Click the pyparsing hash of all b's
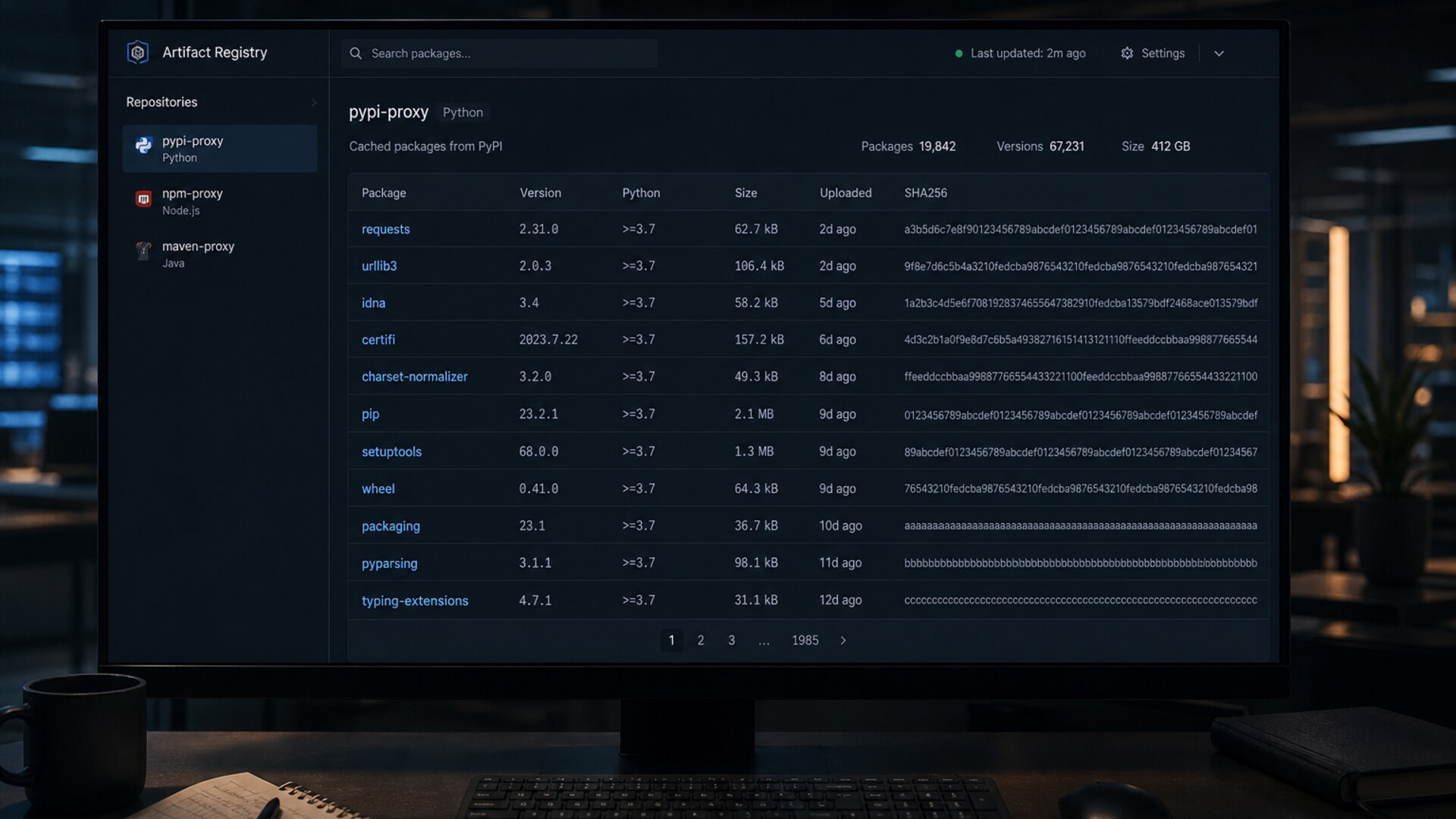The image size is (1456, 819). pyautogui.click(x=1081, y=563)
